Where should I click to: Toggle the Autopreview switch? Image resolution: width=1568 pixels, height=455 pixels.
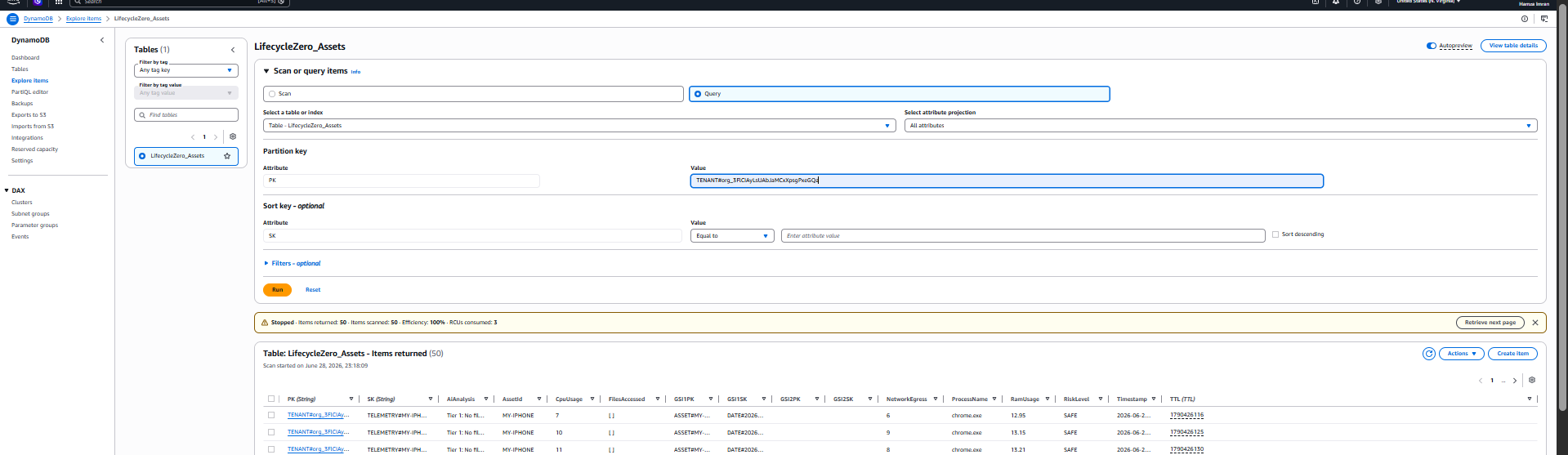click(x=1432, y=46)
